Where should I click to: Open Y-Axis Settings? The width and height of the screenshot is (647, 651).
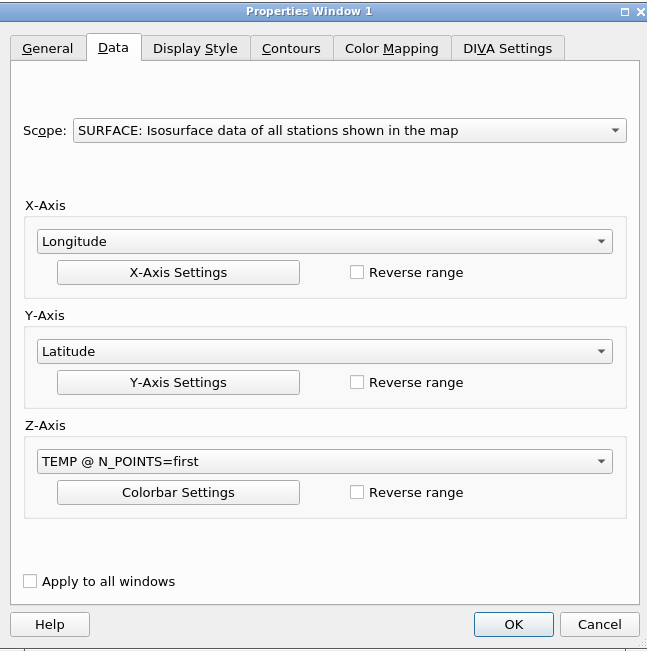point(178,382)
